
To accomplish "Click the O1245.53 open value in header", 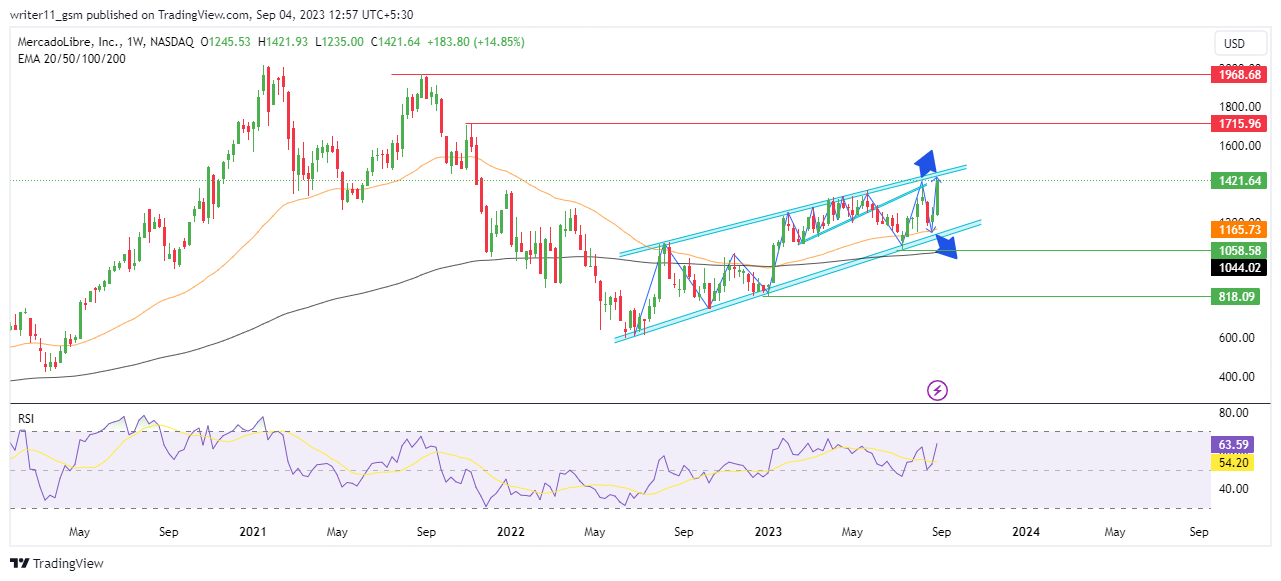I will click(227, 42).
